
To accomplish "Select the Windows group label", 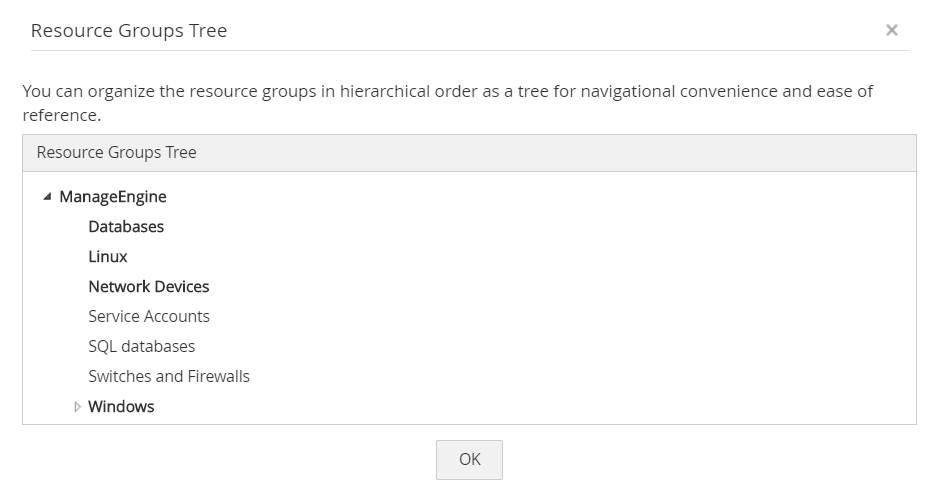I will (121, 407).
